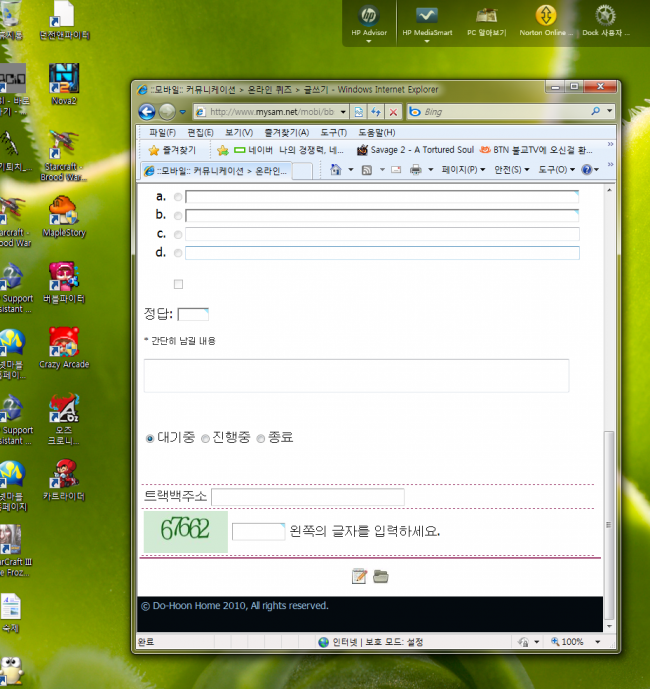Viewport: 650px width, 689px height.
Task: Click the captcha text input field
Action: [x=258, y=531]
